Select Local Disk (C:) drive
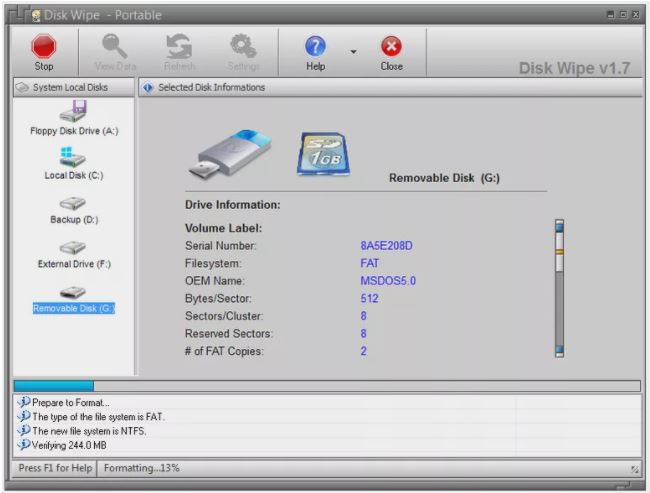The height and width of the screenshot is (493, 650). [73, 162]
